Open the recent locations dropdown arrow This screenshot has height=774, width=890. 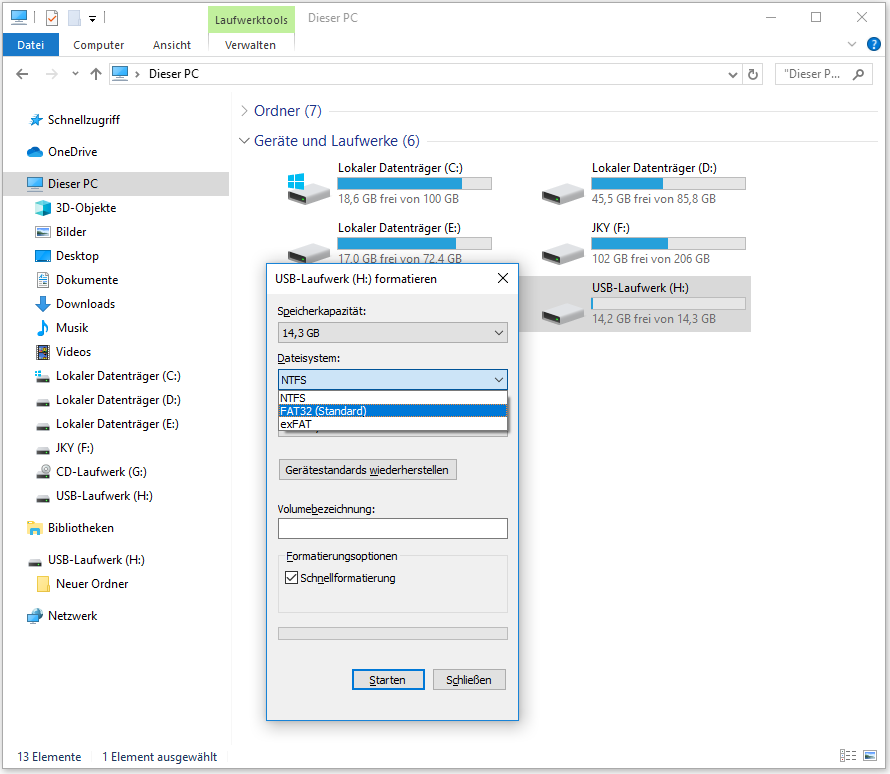pos(75,74)
